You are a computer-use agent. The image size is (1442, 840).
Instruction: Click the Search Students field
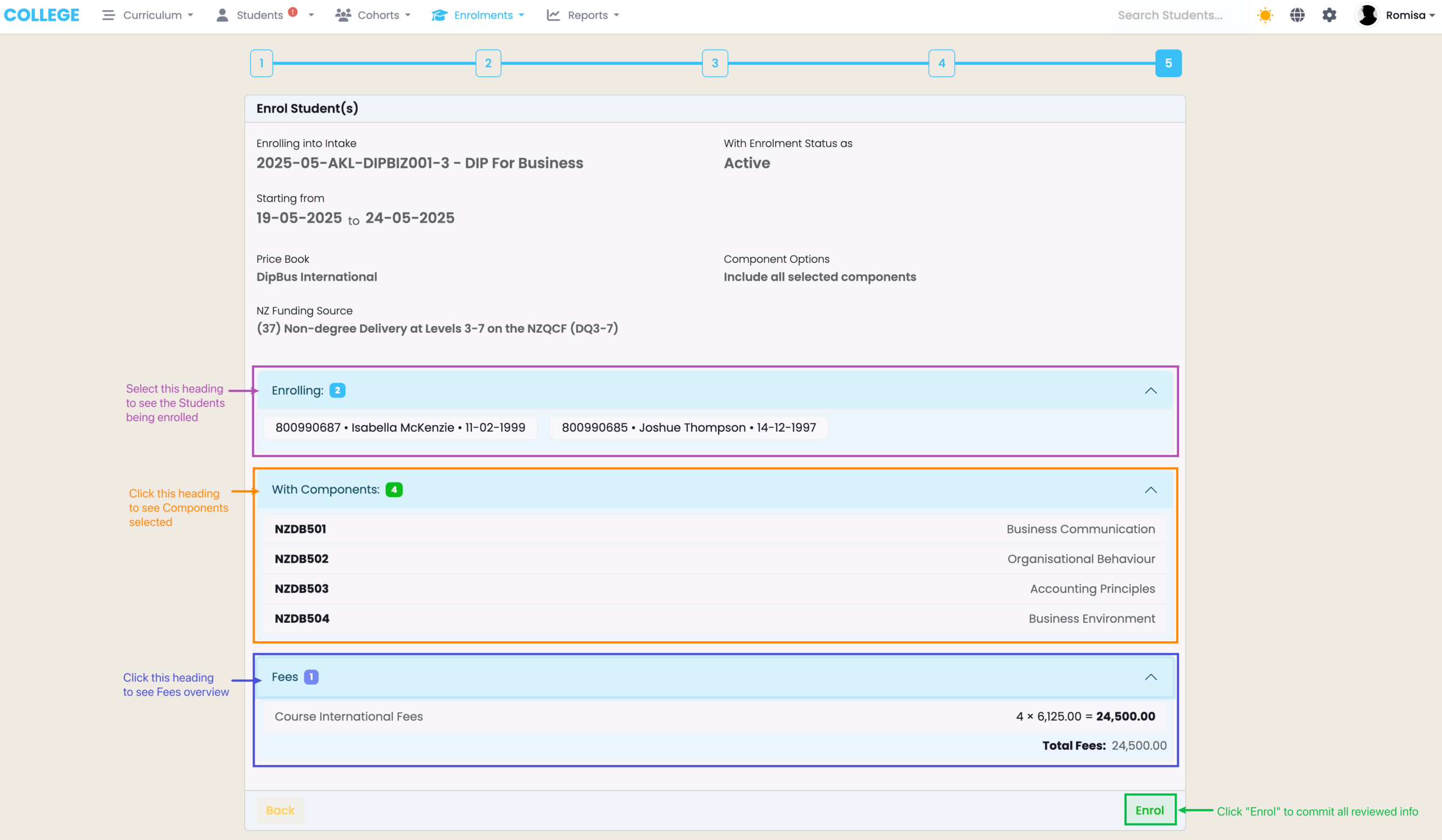[x=1173, y=15]
